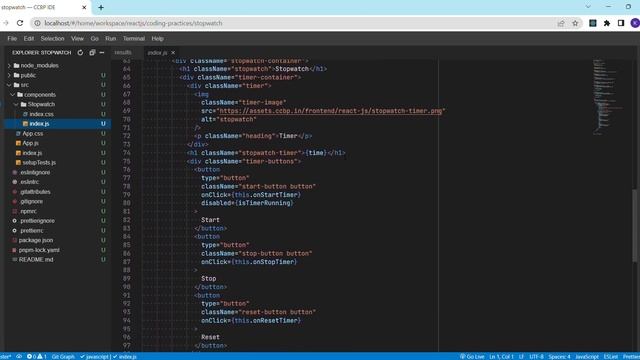Open the tab search dropdown arrow
640x360 pixels.
pos(588,7)
